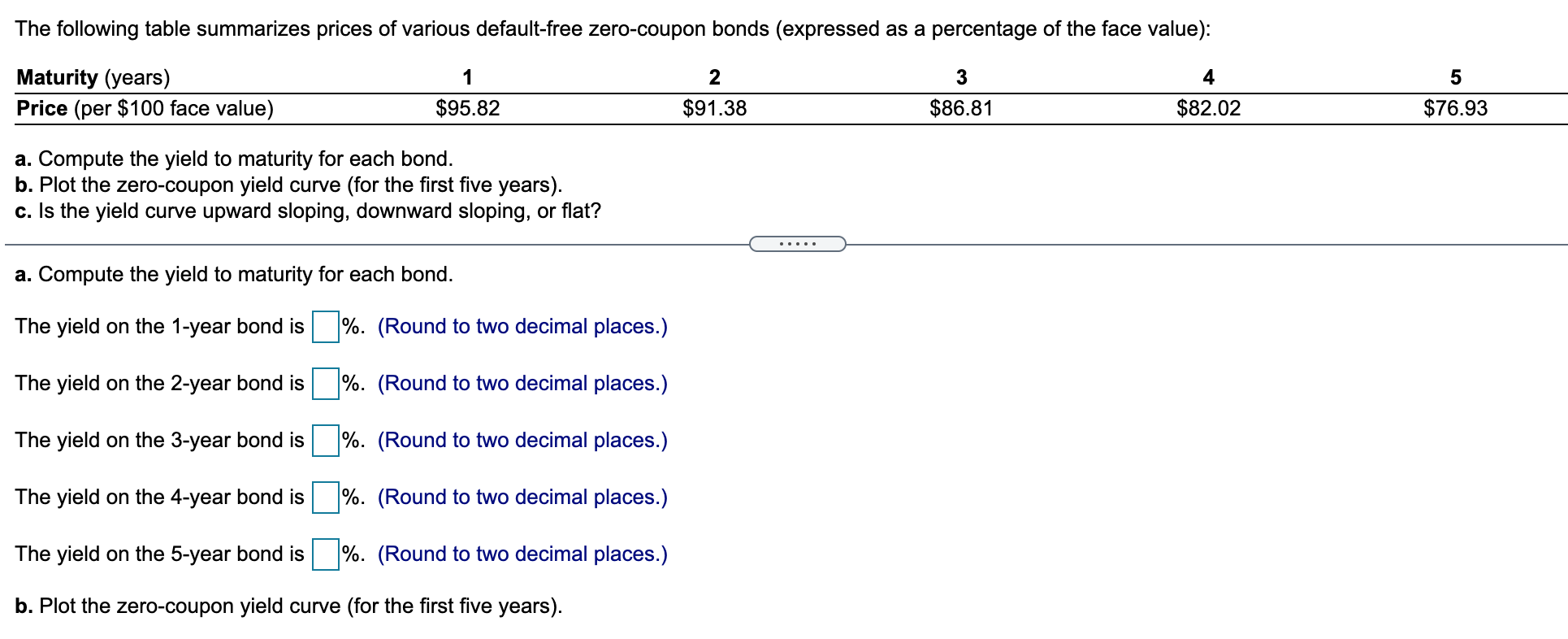
Task: Select the $95.82 price value
Action: click(468, 107)
